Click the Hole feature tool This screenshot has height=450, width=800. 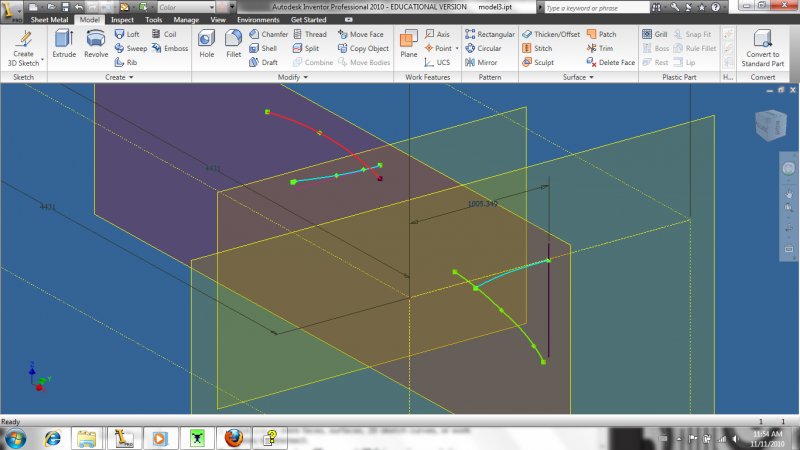coord(206,44)
